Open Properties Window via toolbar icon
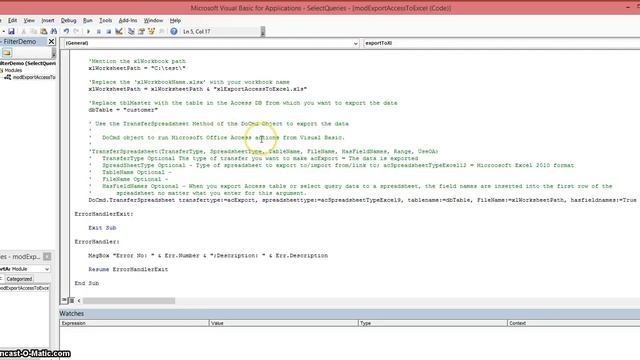 coord(141,31)
